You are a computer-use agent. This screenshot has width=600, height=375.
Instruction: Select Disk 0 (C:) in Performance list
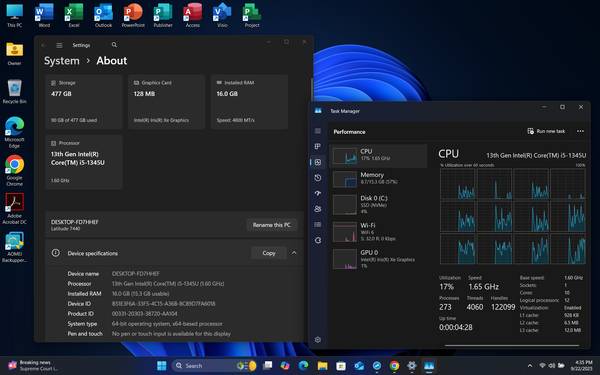coord(378,205)
